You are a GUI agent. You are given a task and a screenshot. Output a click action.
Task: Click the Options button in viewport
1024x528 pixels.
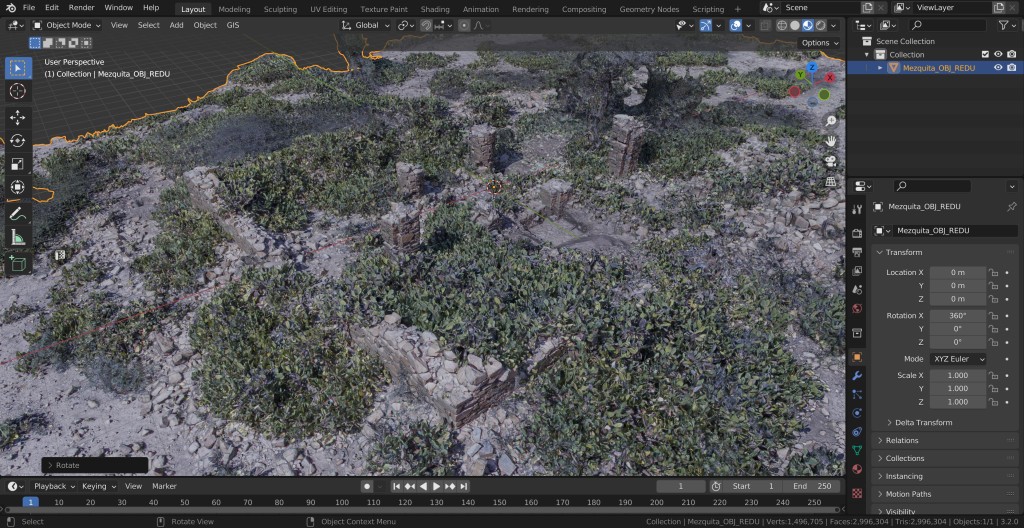[819, 43]
